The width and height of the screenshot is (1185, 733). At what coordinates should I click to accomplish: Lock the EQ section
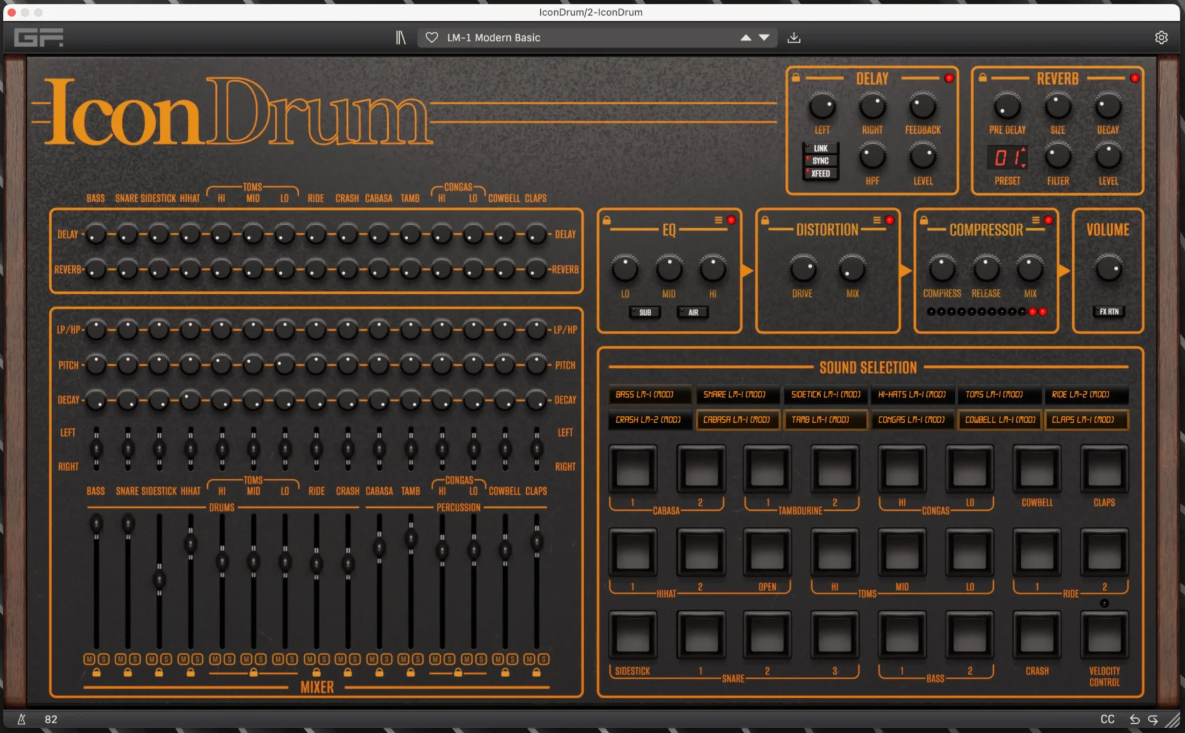607,220
